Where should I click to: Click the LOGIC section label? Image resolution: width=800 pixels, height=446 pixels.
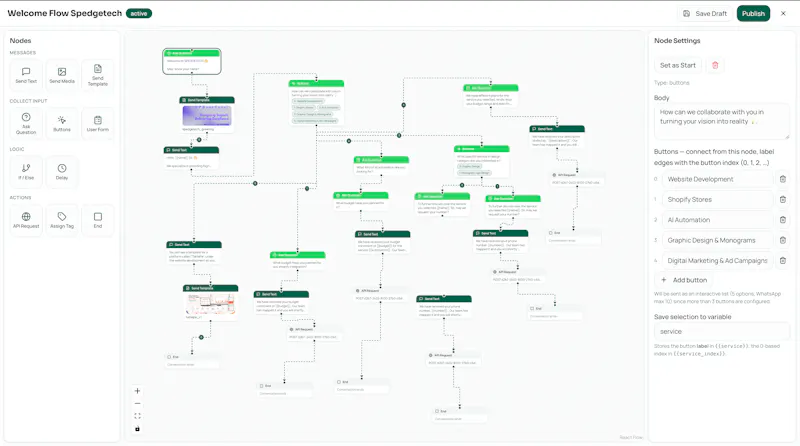(x=17, y=149)
